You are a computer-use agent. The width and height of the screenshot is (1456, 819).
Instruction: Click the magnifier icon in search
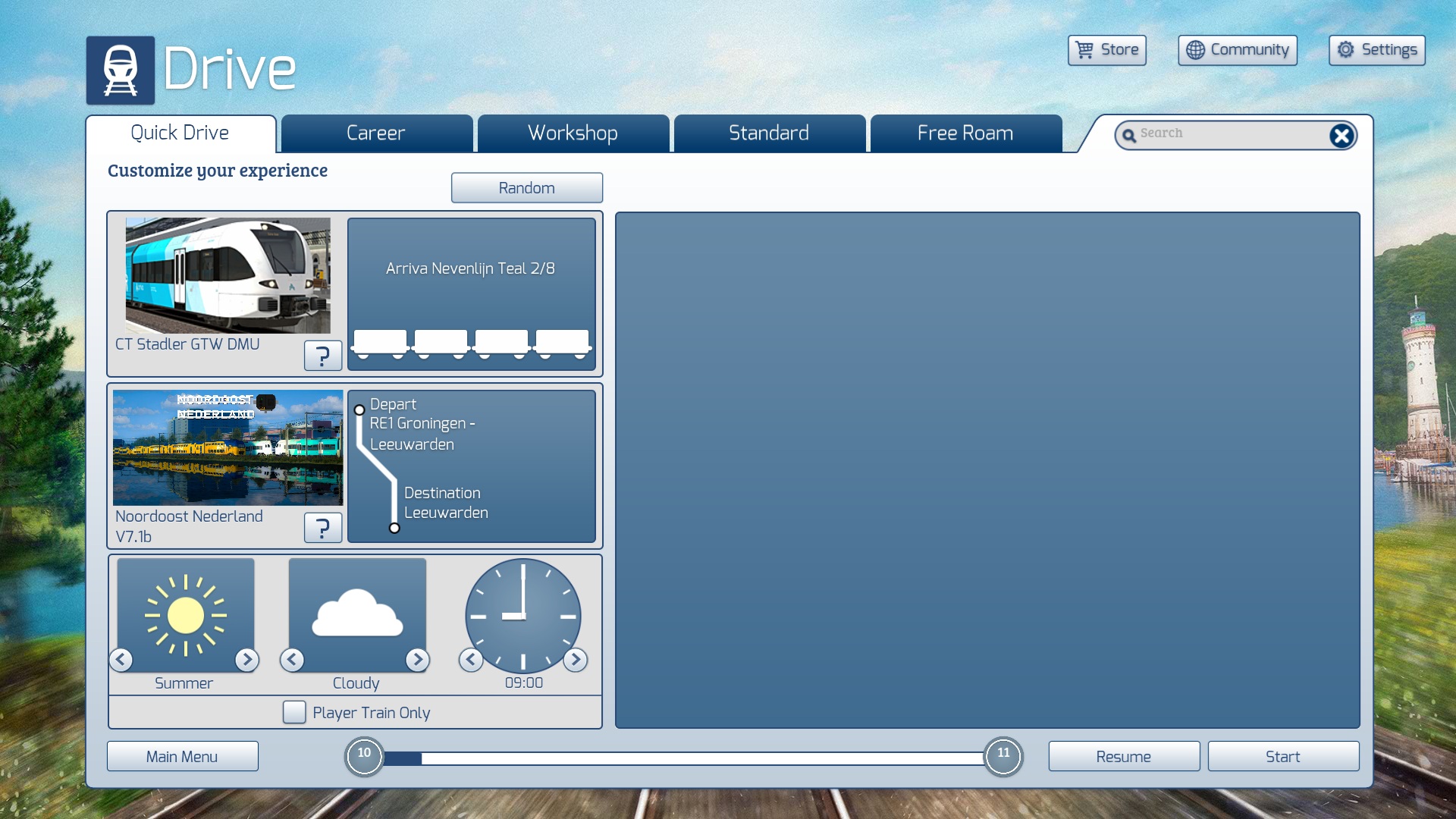[x=1129, y=135]
